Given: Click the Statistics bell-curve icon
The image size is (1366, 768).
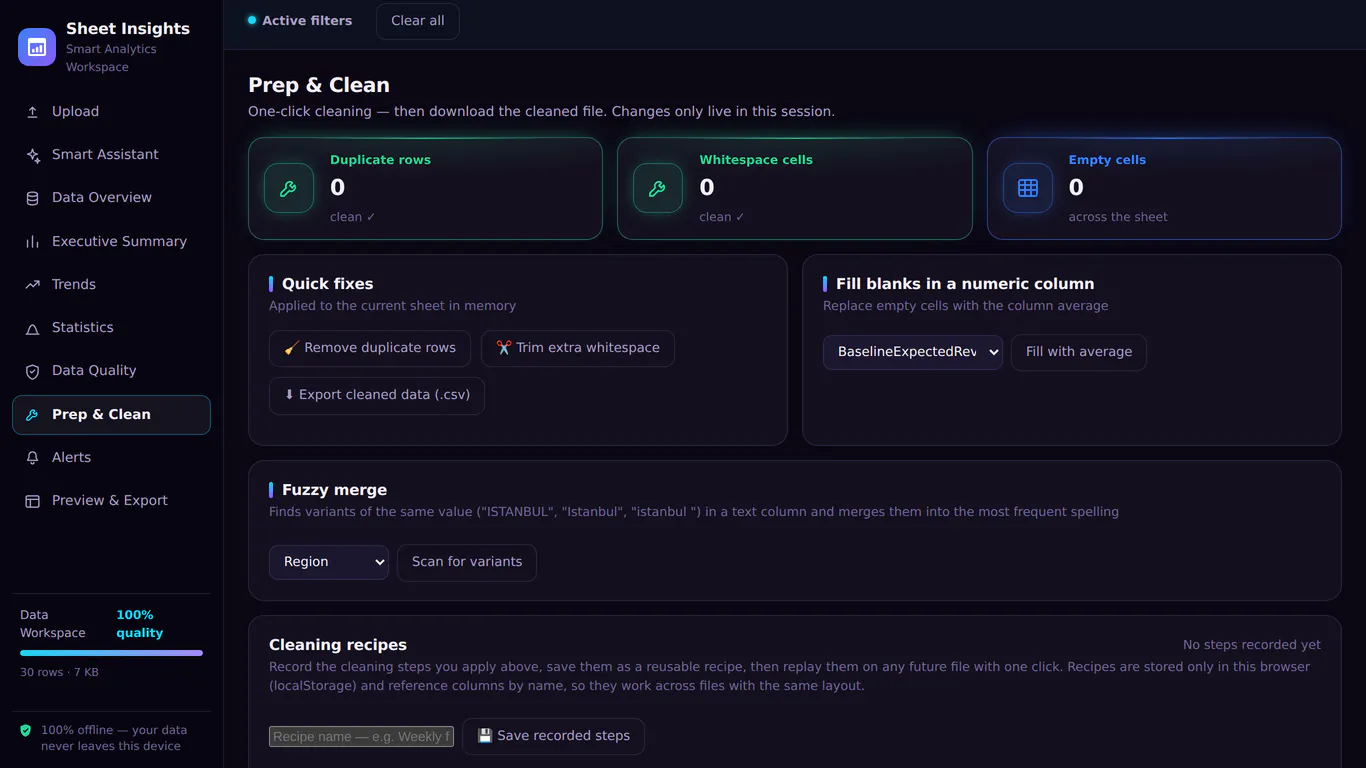Looking at the screenshot, I should [32, 328].
